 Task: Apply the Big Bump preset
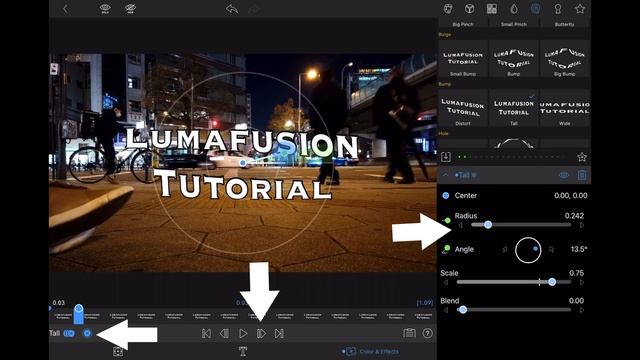tap(564, 58)
